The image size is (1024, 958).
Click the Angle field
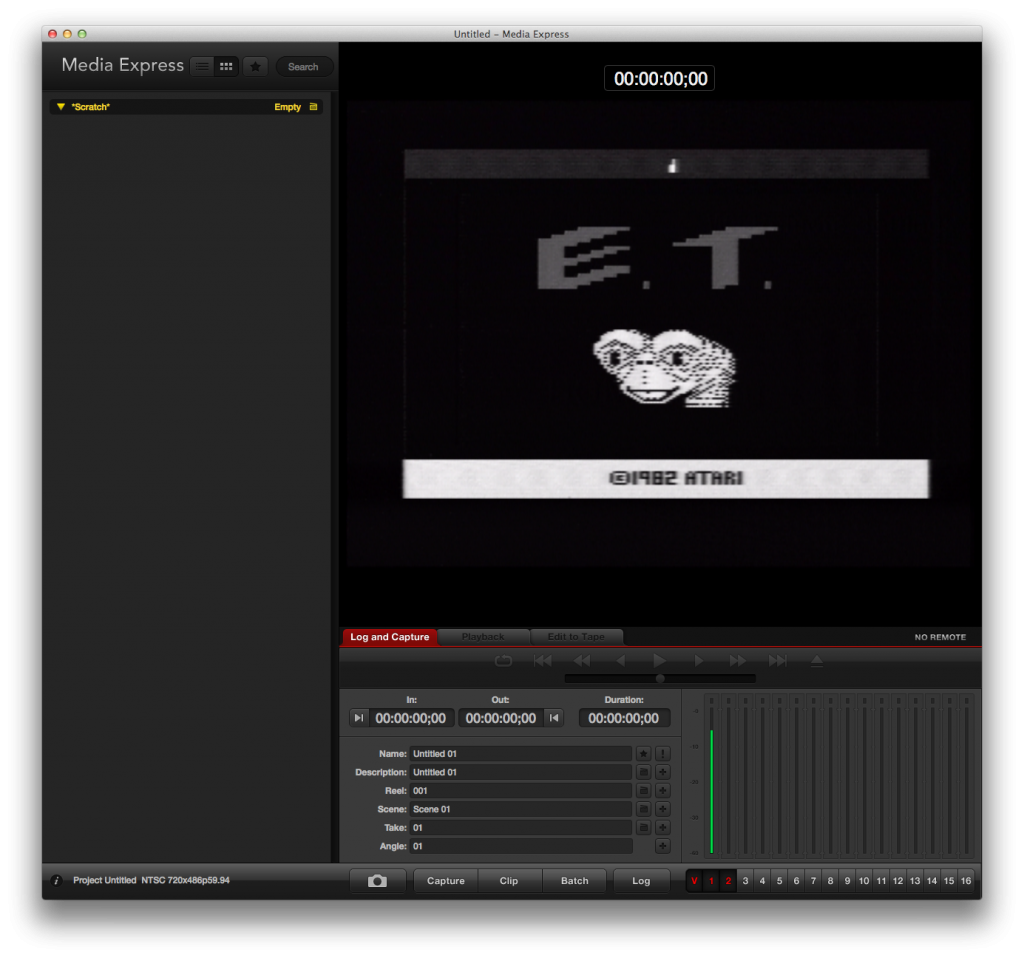[x=520, y=846]
